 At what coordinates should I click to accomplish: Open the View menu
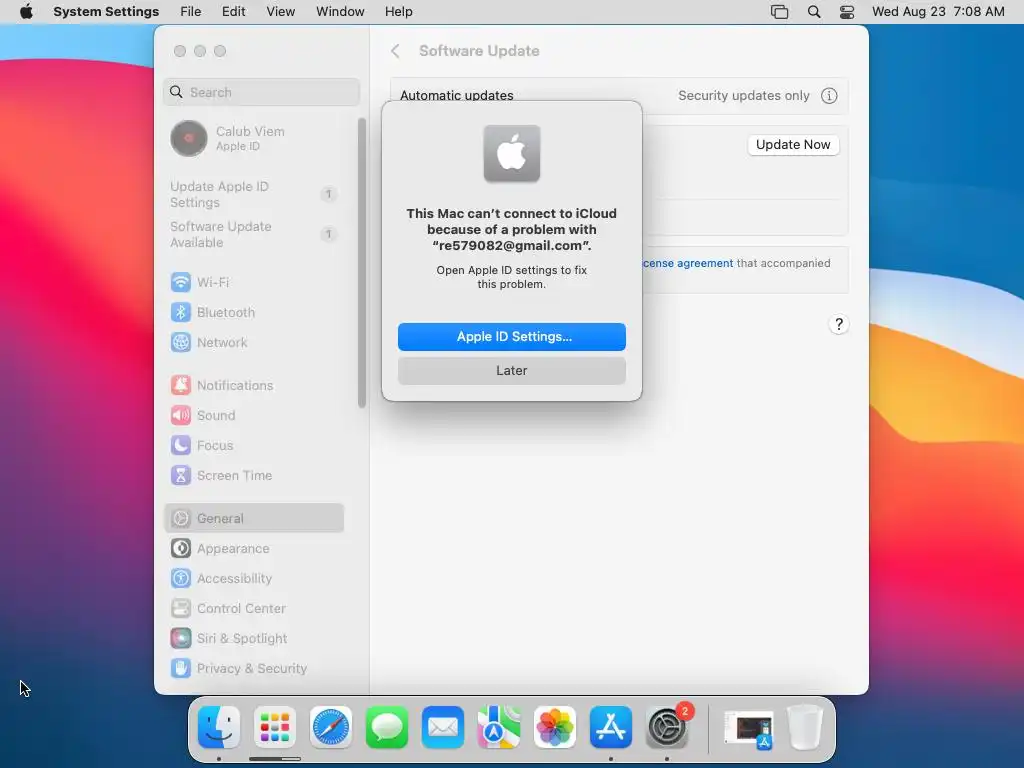(x=280, y=12)
